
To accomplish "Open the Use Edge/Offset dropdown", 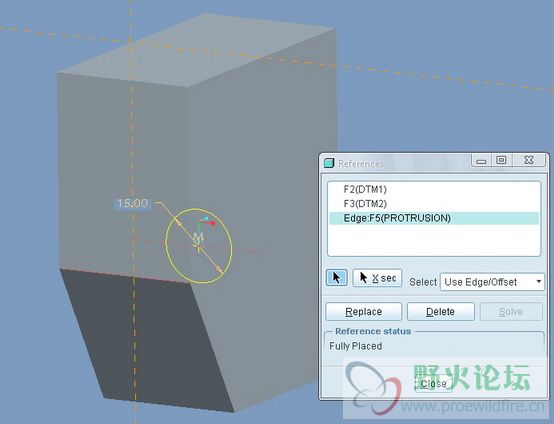I will (x=492, y=282).
